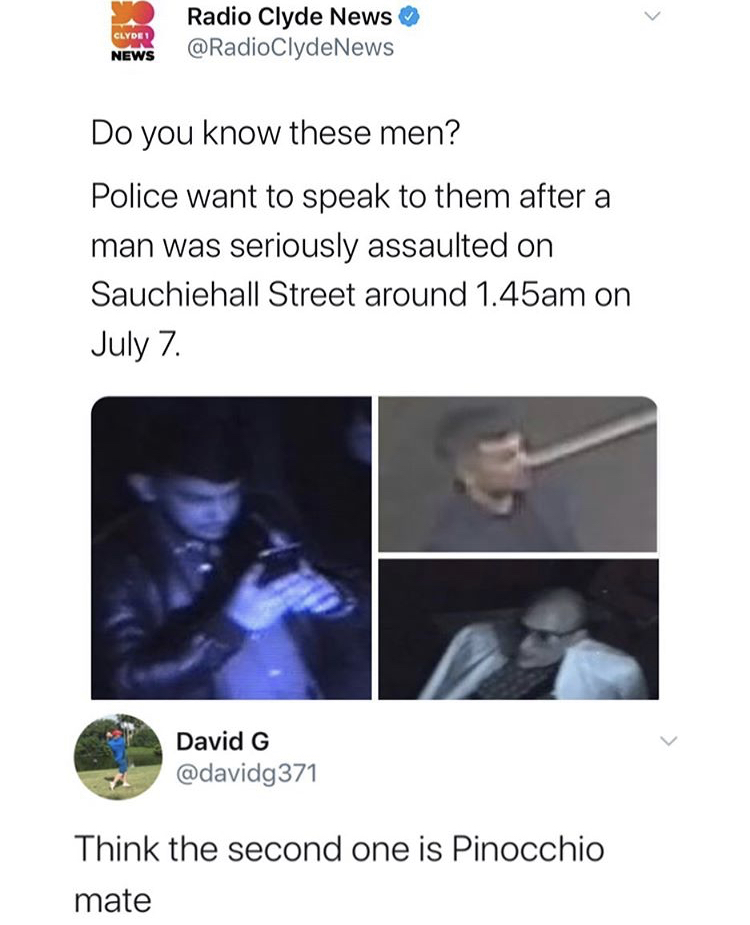Image resolution: width=750 pixels, height=925 pixels.
Task: Click the "Do you know these men?" text
Action: (275, 133)
